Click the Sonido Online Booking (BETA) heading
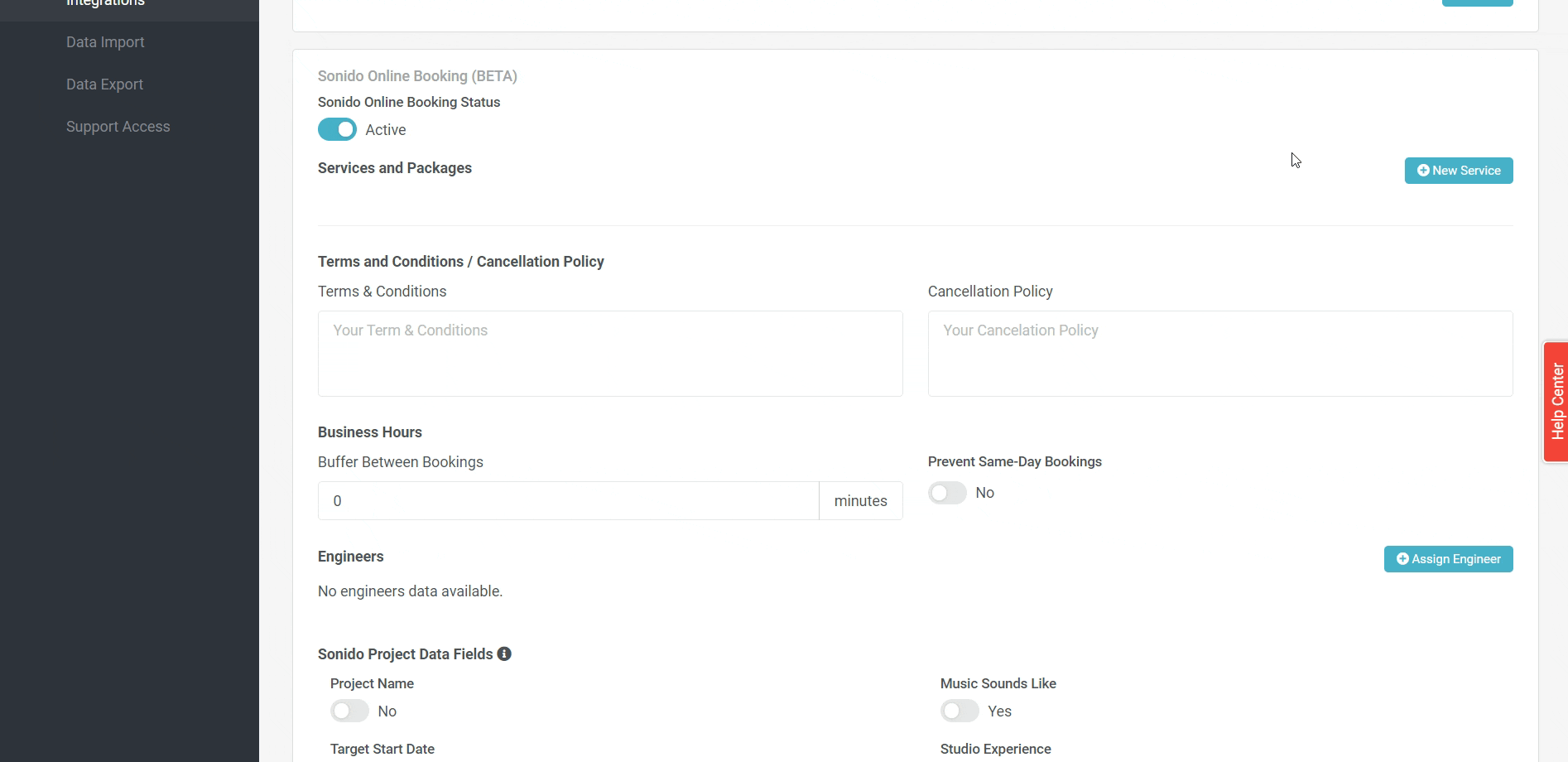 coord(417,76)
